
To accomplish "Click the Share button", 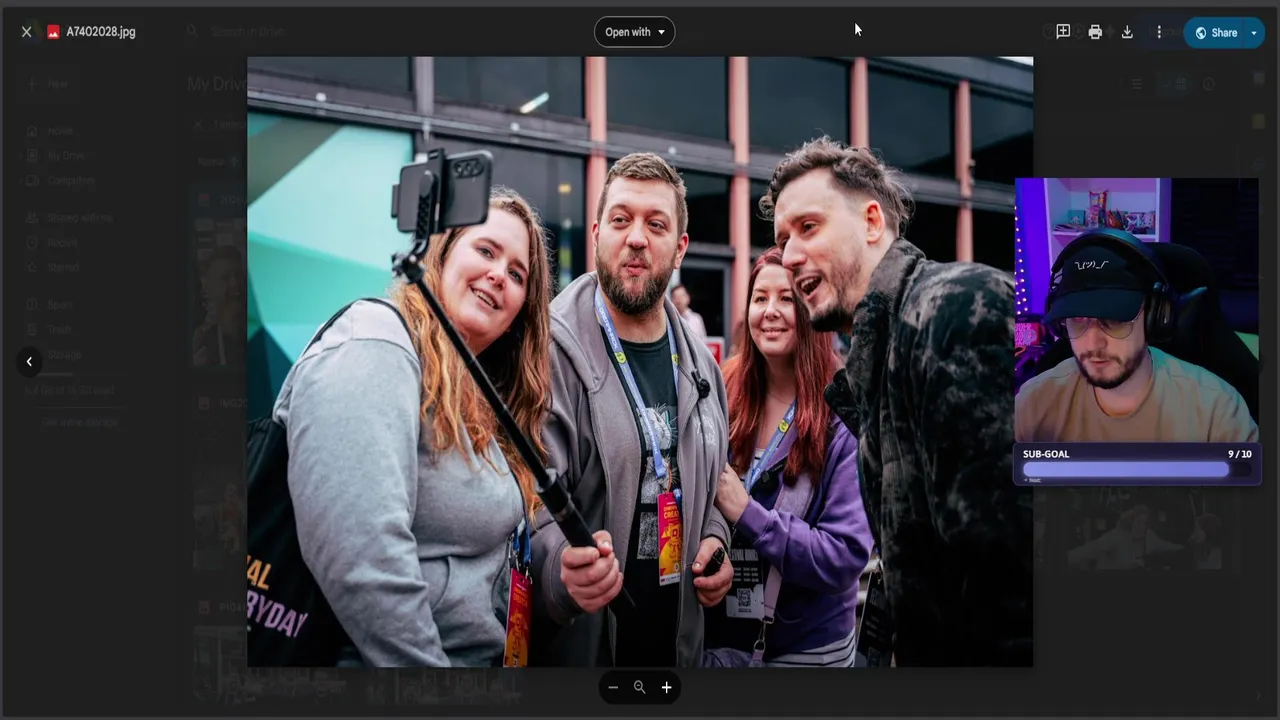I will point(1216,32).
